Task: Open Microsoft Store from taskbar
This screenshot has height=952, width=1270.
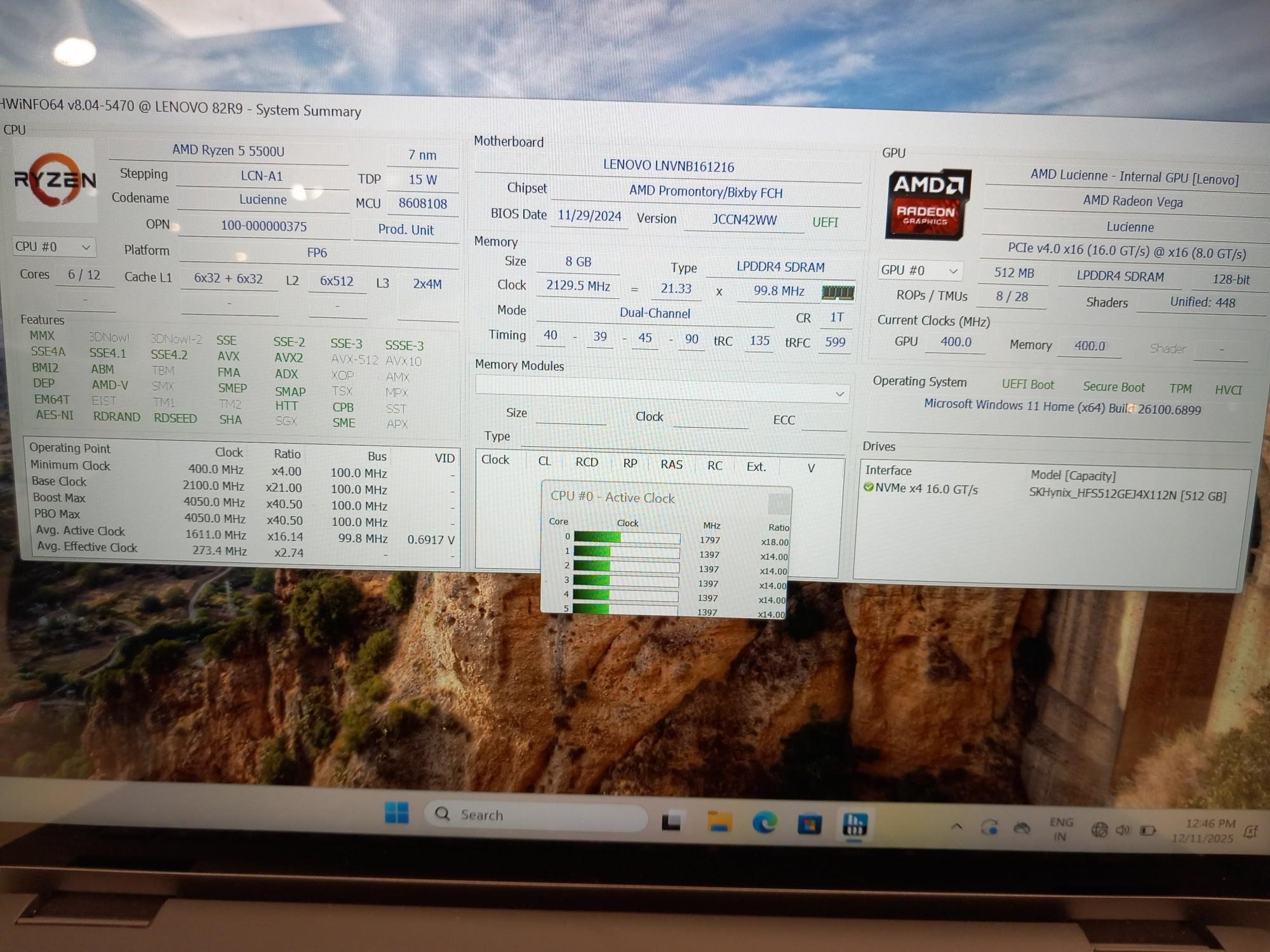Action: tap(809, 824)
